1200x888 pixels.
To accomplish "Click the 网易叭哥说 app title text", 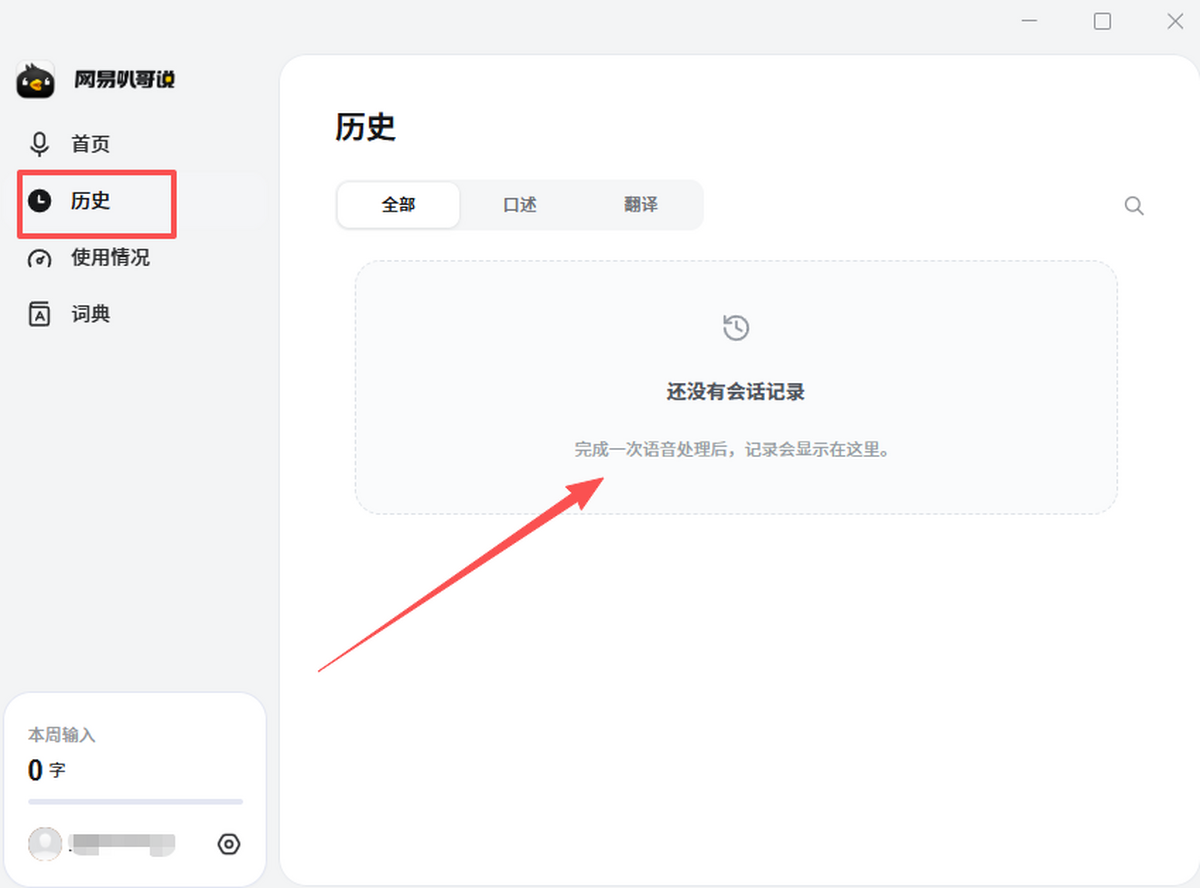I will [x=125, y=80].
